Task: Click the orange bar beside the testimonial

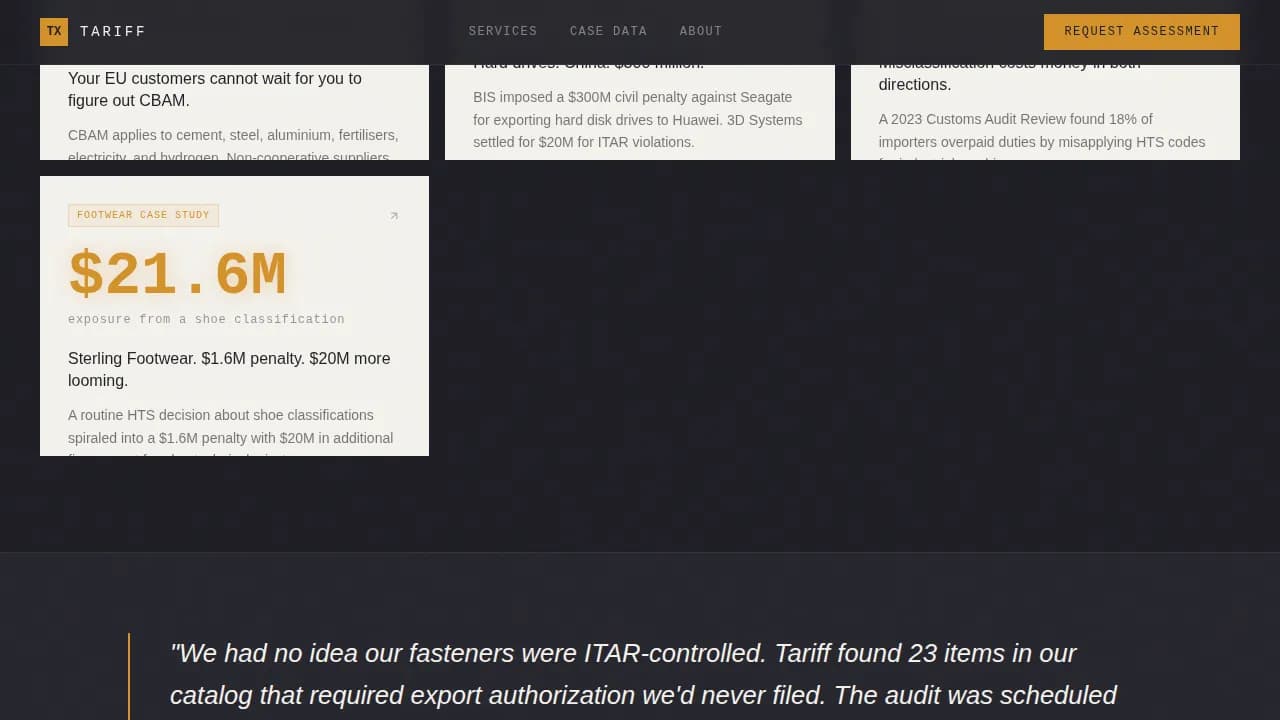Action: click(129, 676)
